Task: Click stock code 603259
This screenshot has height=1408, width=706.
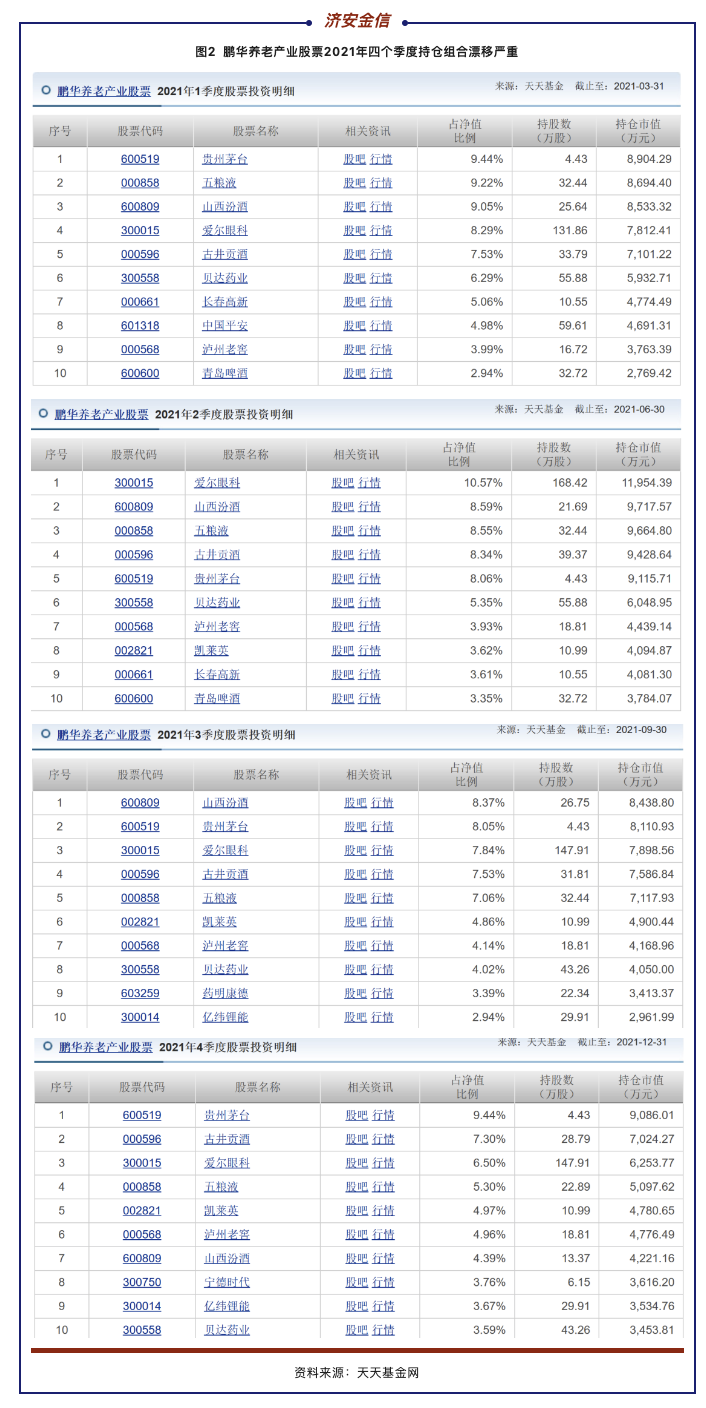Action: click(x=140, y=993)
